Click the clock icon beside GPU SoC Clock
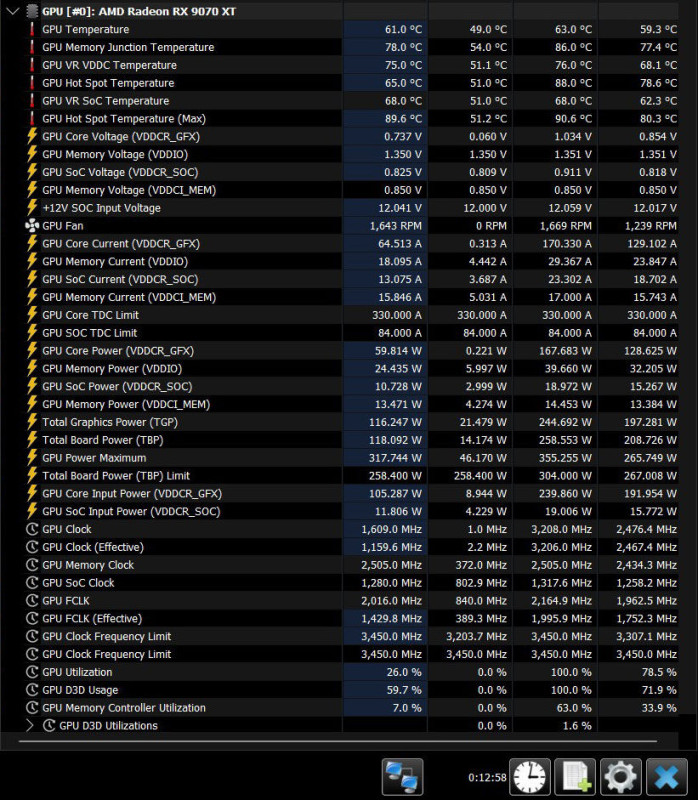 [x=32, y=583]
